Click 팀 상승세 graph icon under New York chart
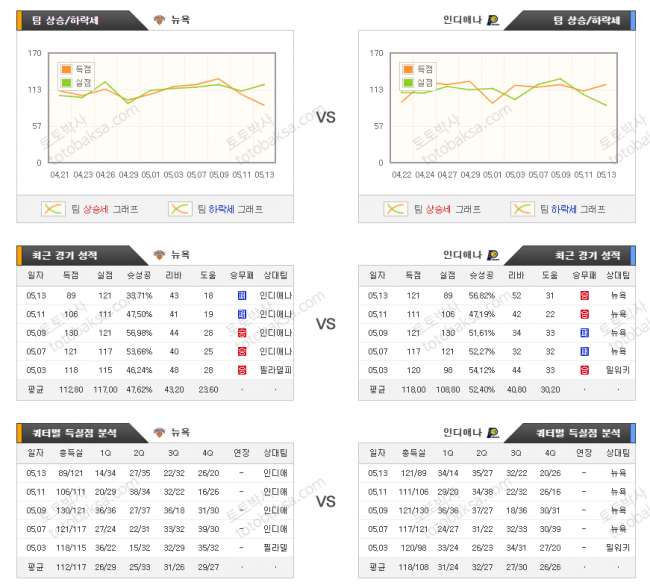650x588 pixels. point(54,209)
